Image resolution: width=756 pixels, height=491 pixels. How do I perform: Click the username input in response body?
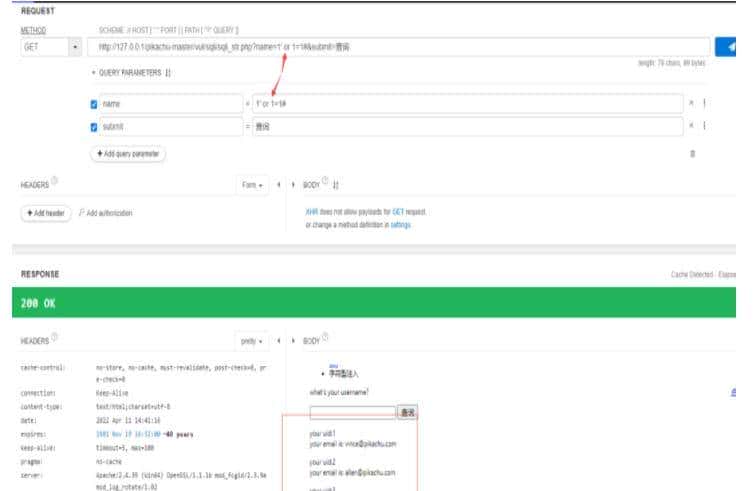coord(352,412)
